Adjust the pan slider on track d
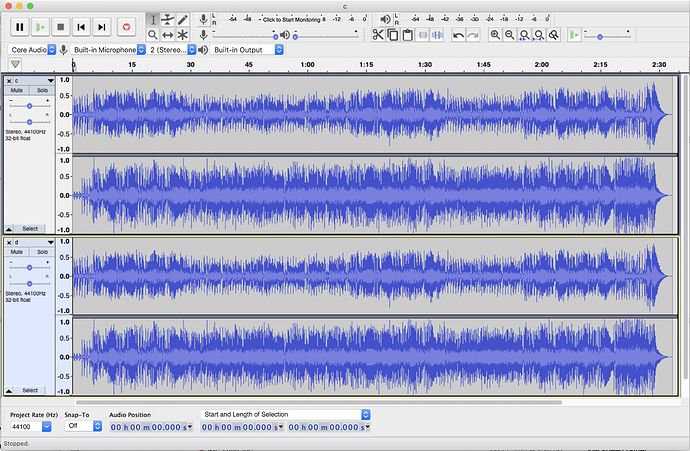This screenshot has height=451, width=690. coord(29,283)
